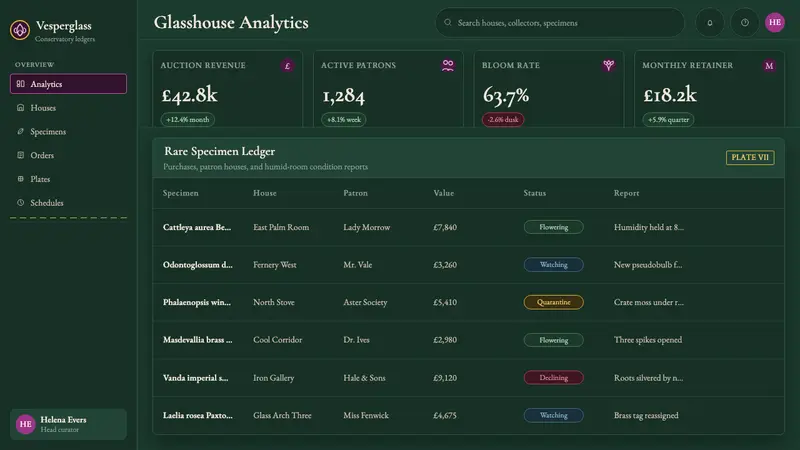This screenshot has height=450, width=800.
Task: Click the Three spikes opened report
Action: coord(647,340)
